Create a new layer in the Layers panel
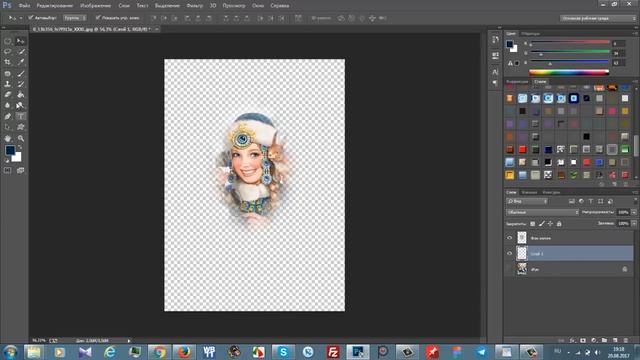 (615, 340)
